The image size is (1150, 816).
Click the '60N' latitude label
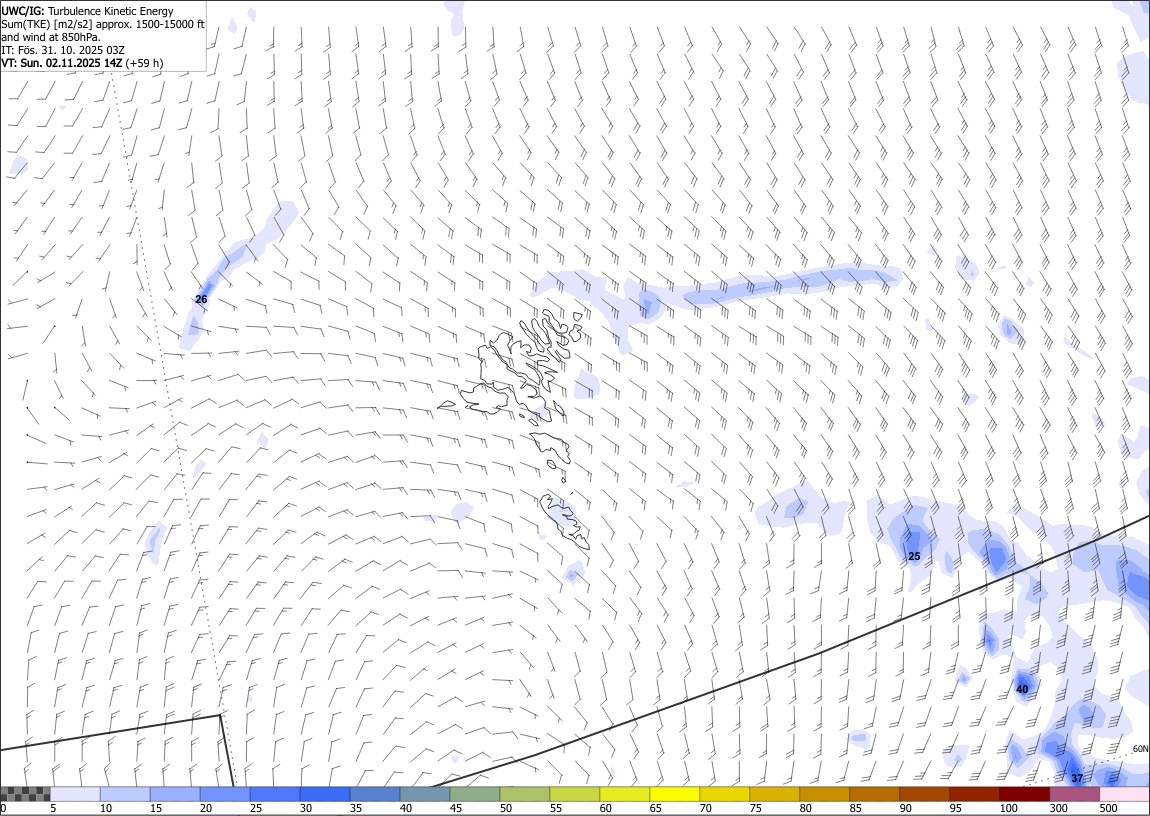coord(1140,749)
